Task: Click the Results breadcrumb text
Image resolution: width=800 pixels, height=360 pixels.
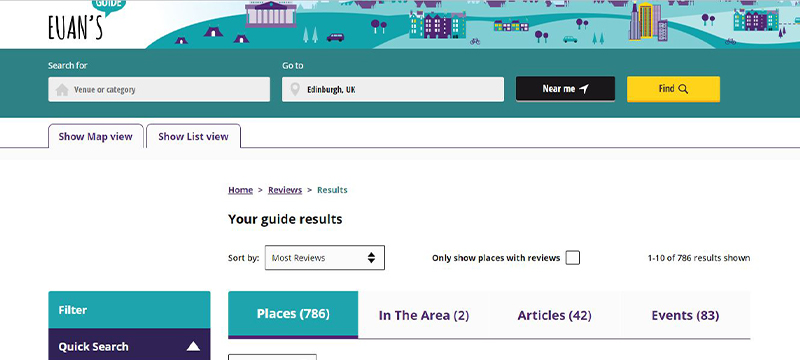Action: click(332, 190)
